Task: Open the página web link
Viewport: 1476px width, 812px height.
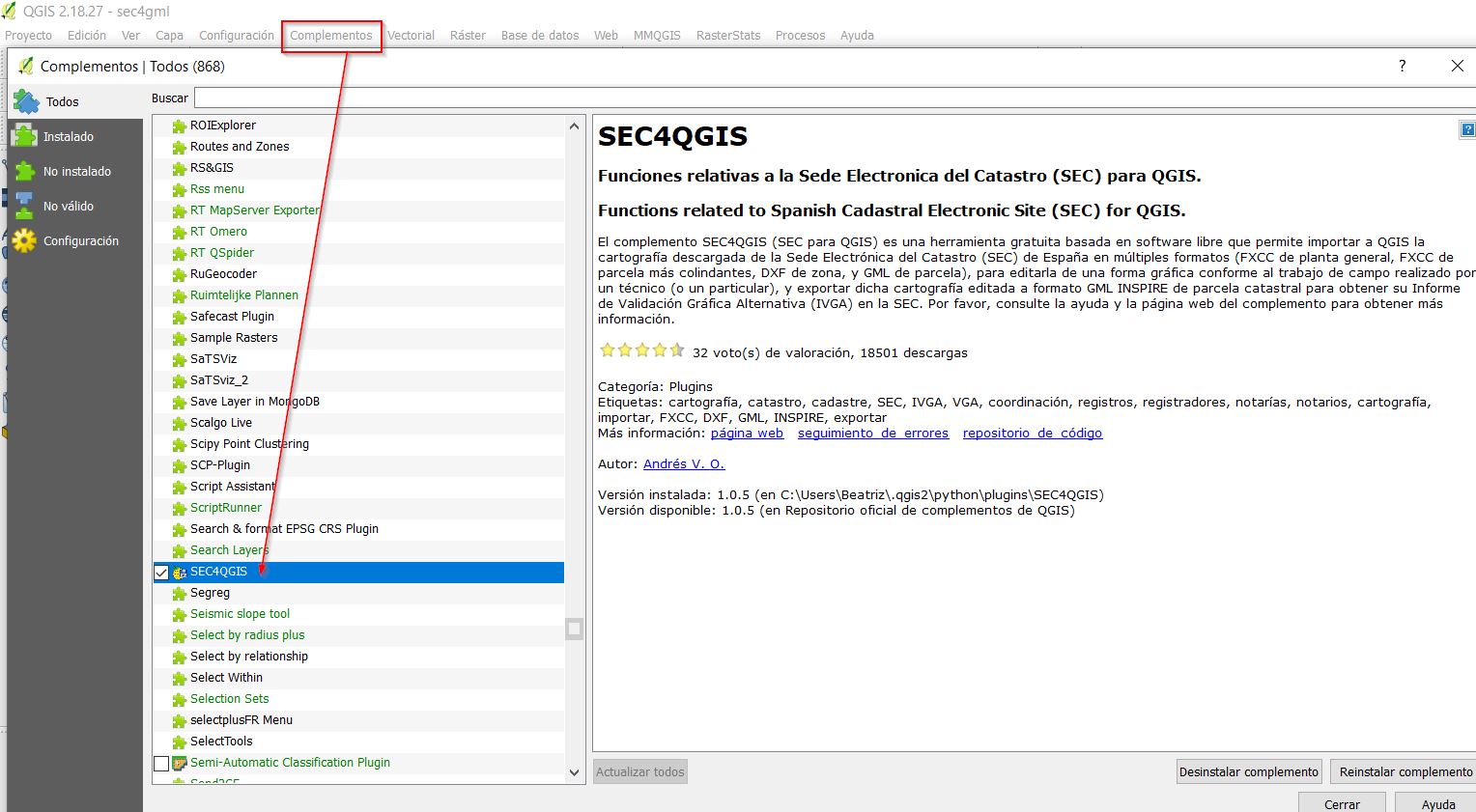Action: click(x=747, y=434)
